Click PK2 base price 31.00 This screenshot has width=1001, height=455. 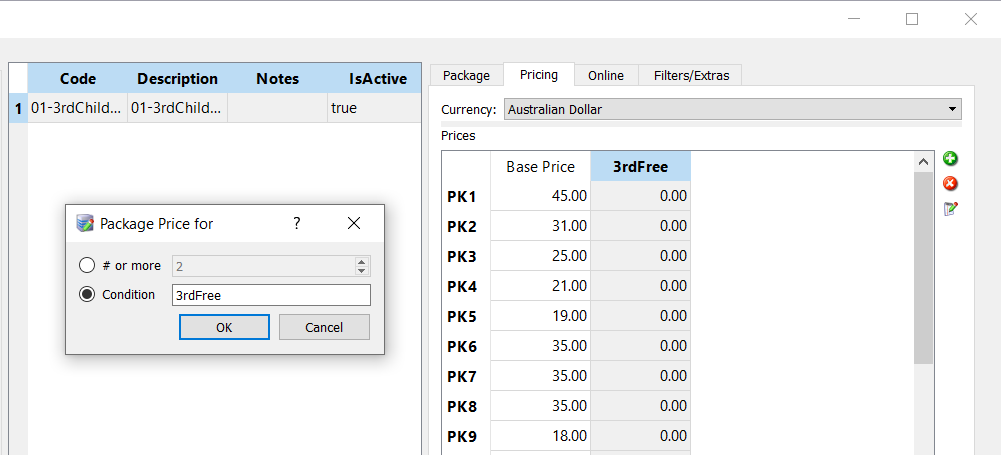tap(541, 226)
